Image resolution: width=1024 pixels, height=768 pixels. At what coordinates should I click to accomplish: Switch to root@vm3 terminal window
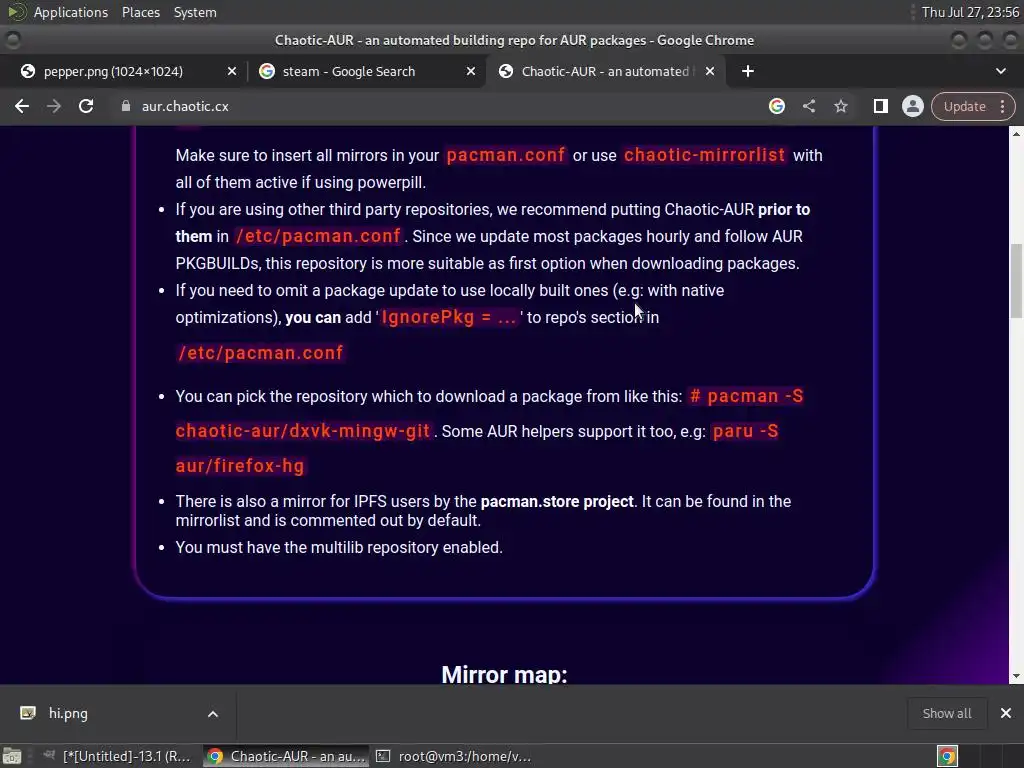coord(455,756)
